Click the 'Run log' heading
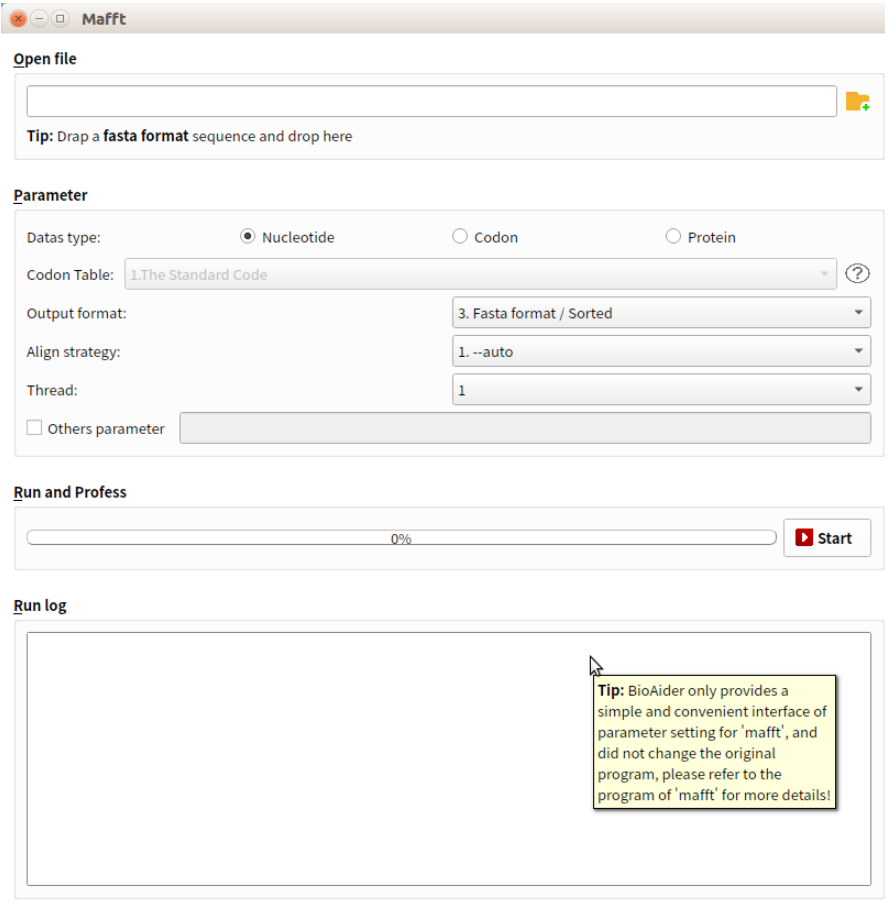Image resolution: width=885 pixels, height=903 pixels. click(x=40, y=606)
